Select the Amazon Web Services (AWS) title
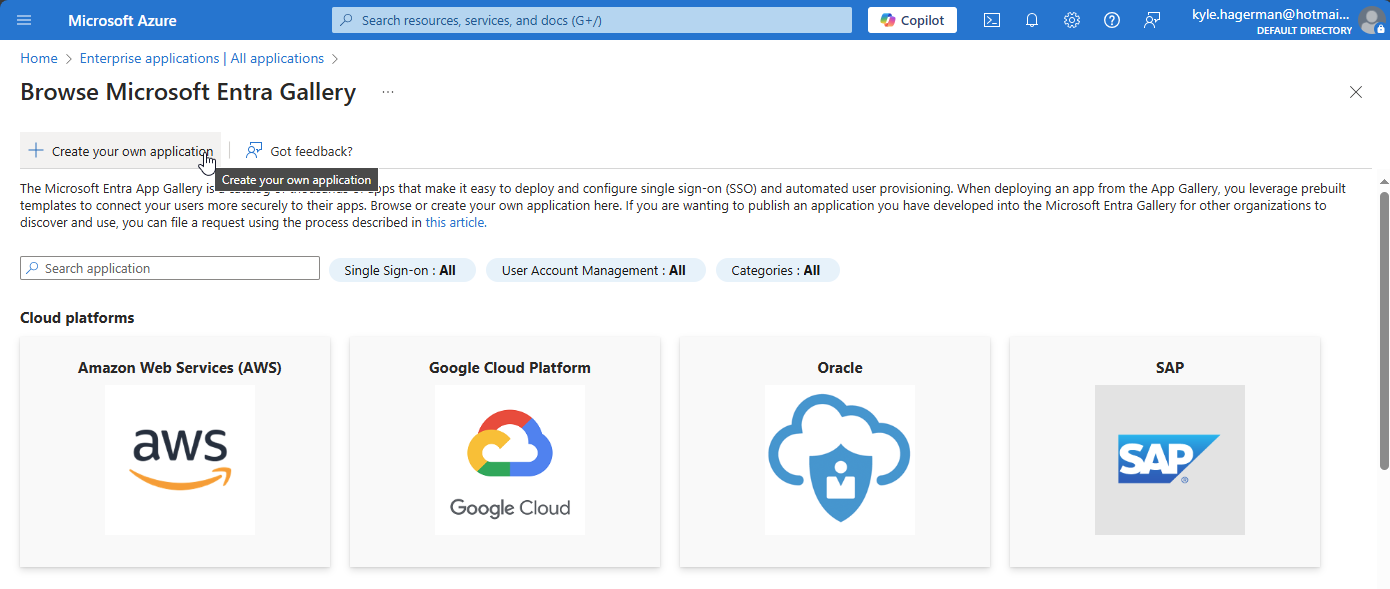1390x589 pixels. tap(180, 367)
